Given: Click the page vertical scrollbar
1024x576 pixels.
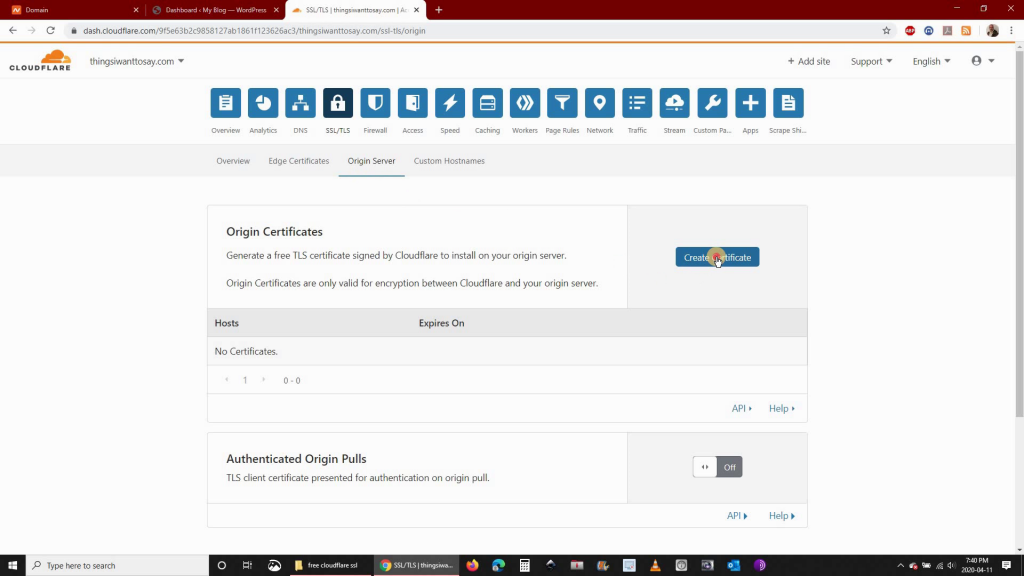Looking at the screenshot, I should pyautogui.click(x=1019, y=235).
